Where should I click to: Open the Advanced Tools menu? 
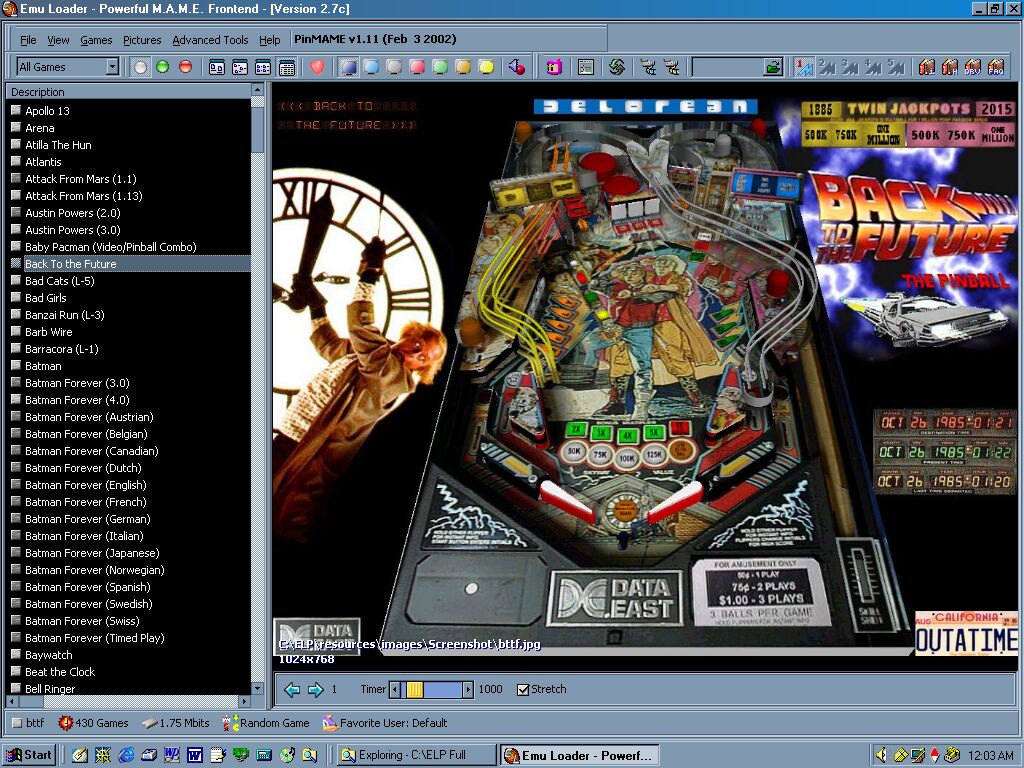[210, 40]
